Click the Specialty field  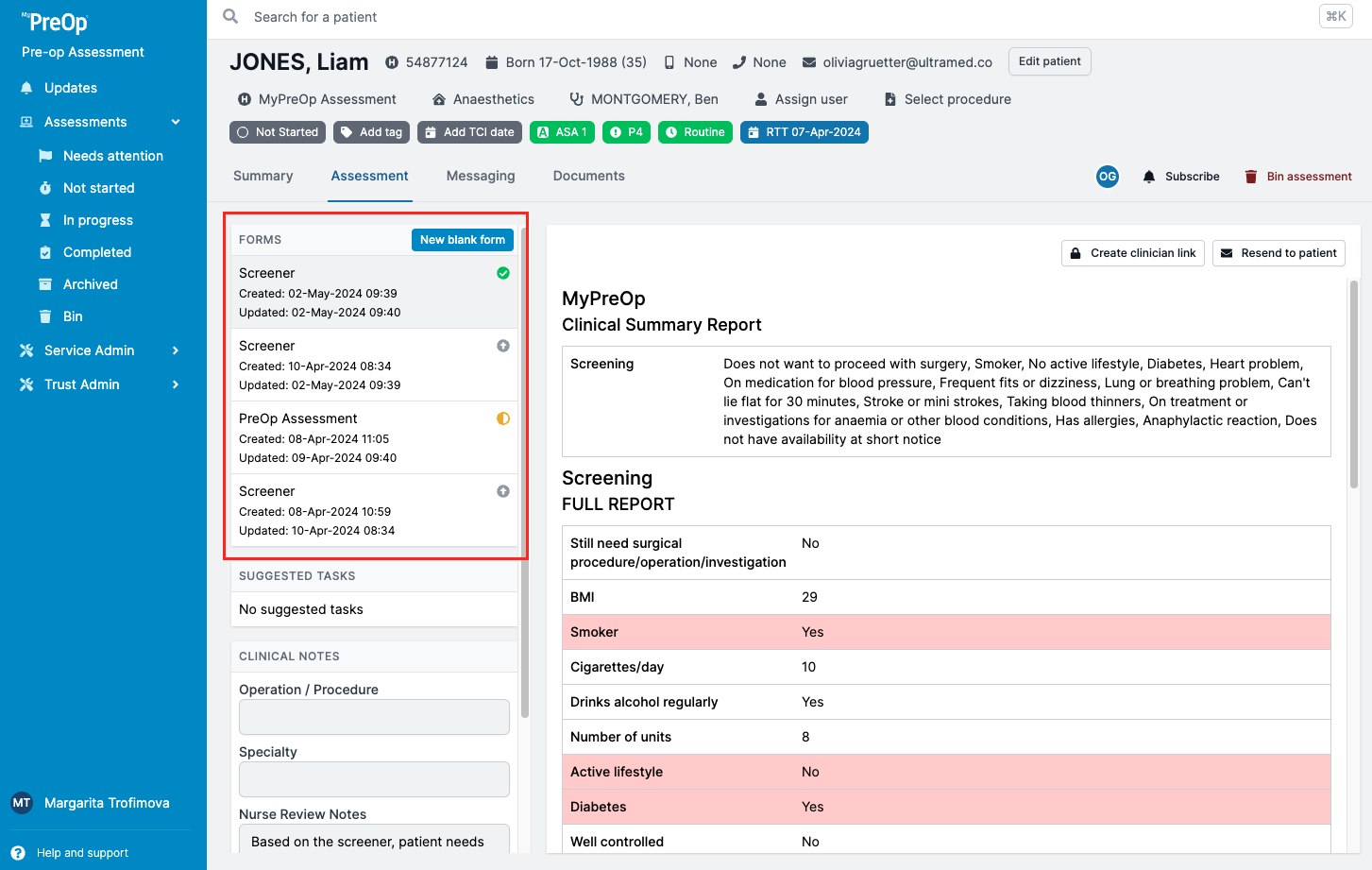374,779
